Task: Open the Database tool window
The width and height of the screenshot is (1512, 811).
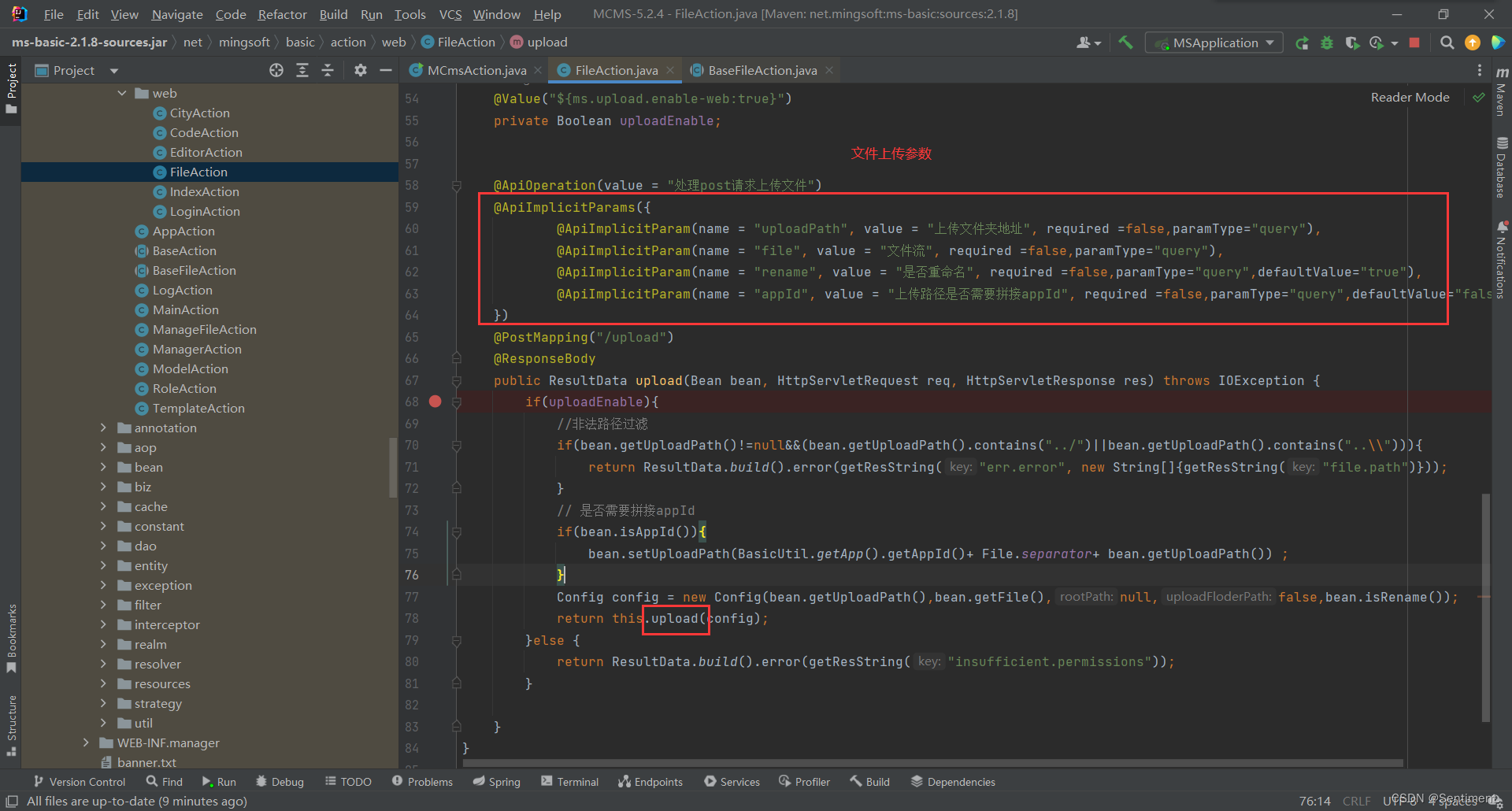Action: point(1502,168)
